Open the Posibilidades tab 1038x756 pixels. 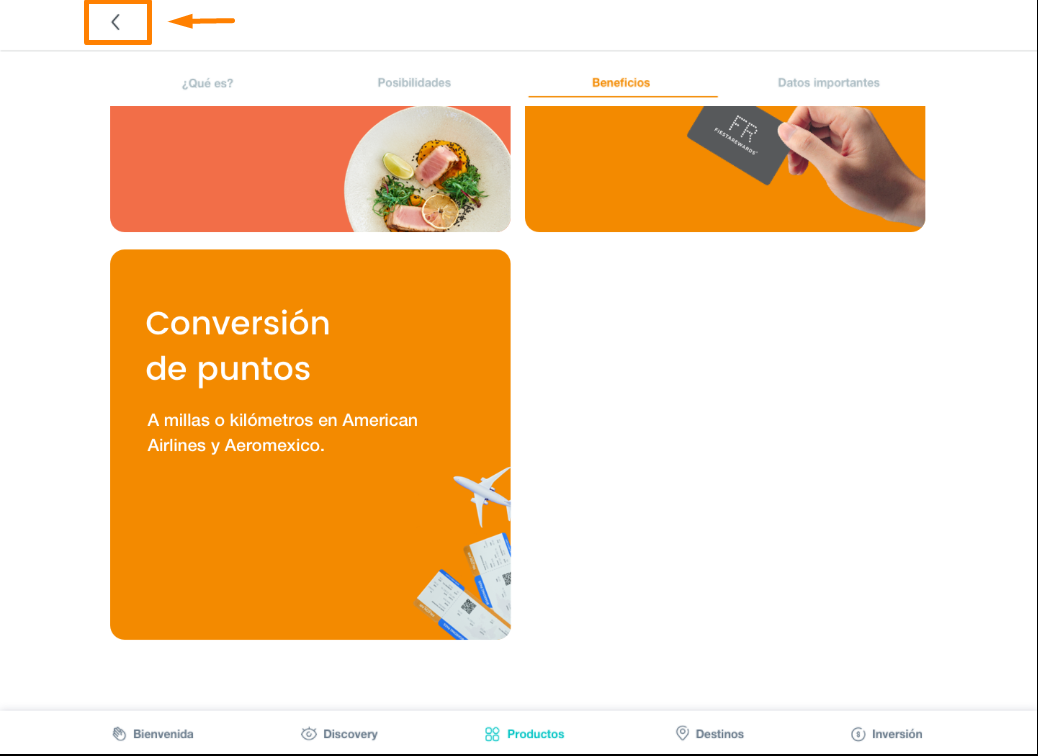pyautogui.click(x=414, y=83)
